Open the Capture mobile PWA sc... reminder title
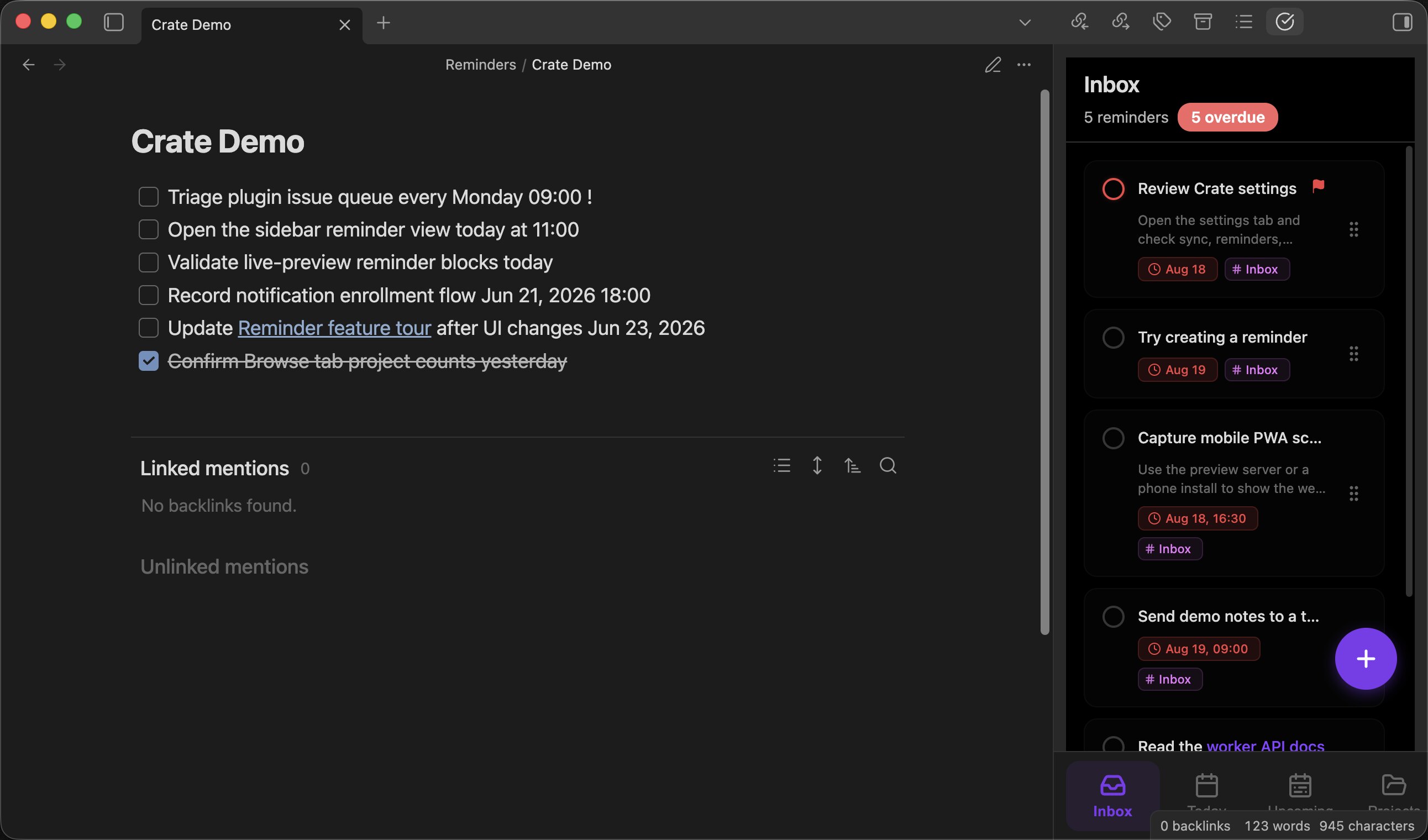 point(1229,438)
